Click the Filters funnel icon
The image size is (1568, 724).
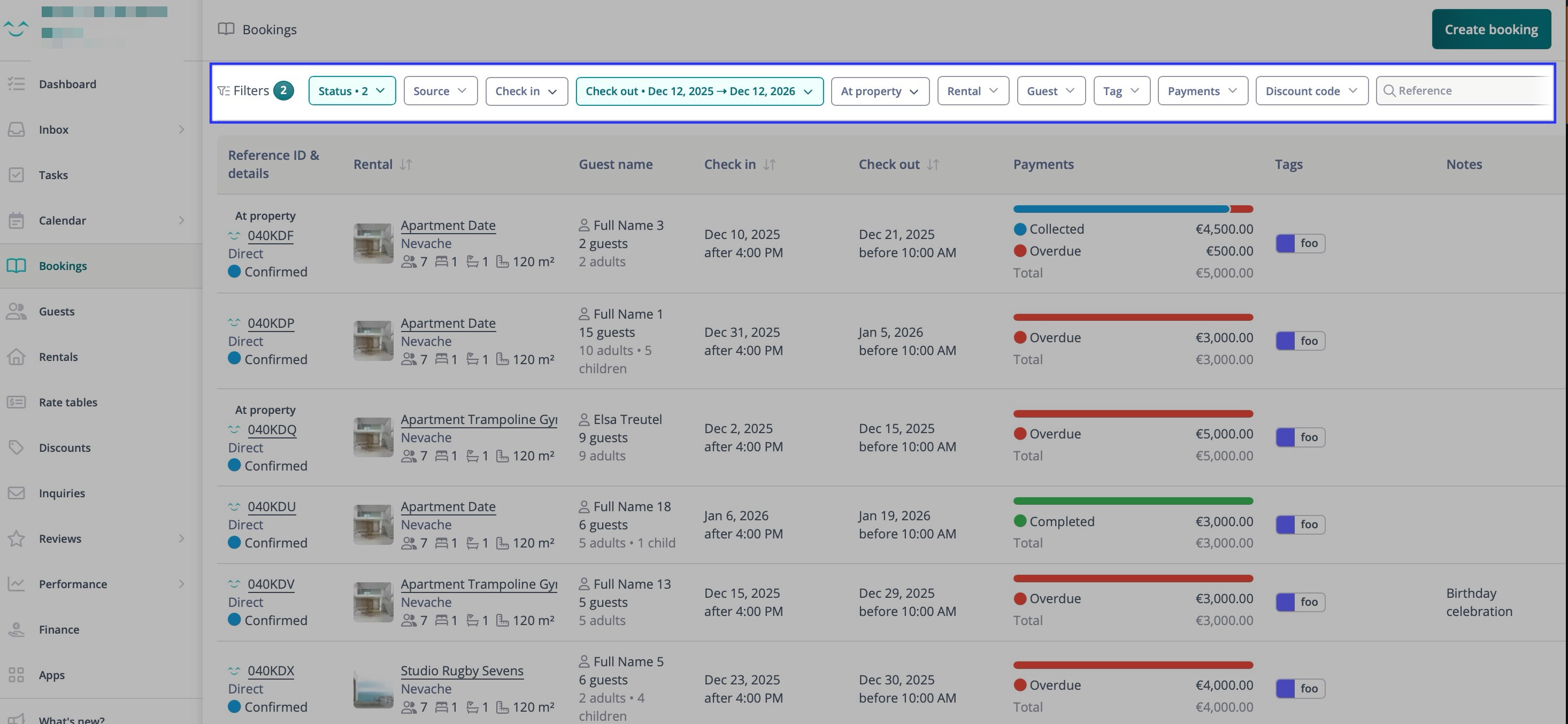tap(224, 91)
